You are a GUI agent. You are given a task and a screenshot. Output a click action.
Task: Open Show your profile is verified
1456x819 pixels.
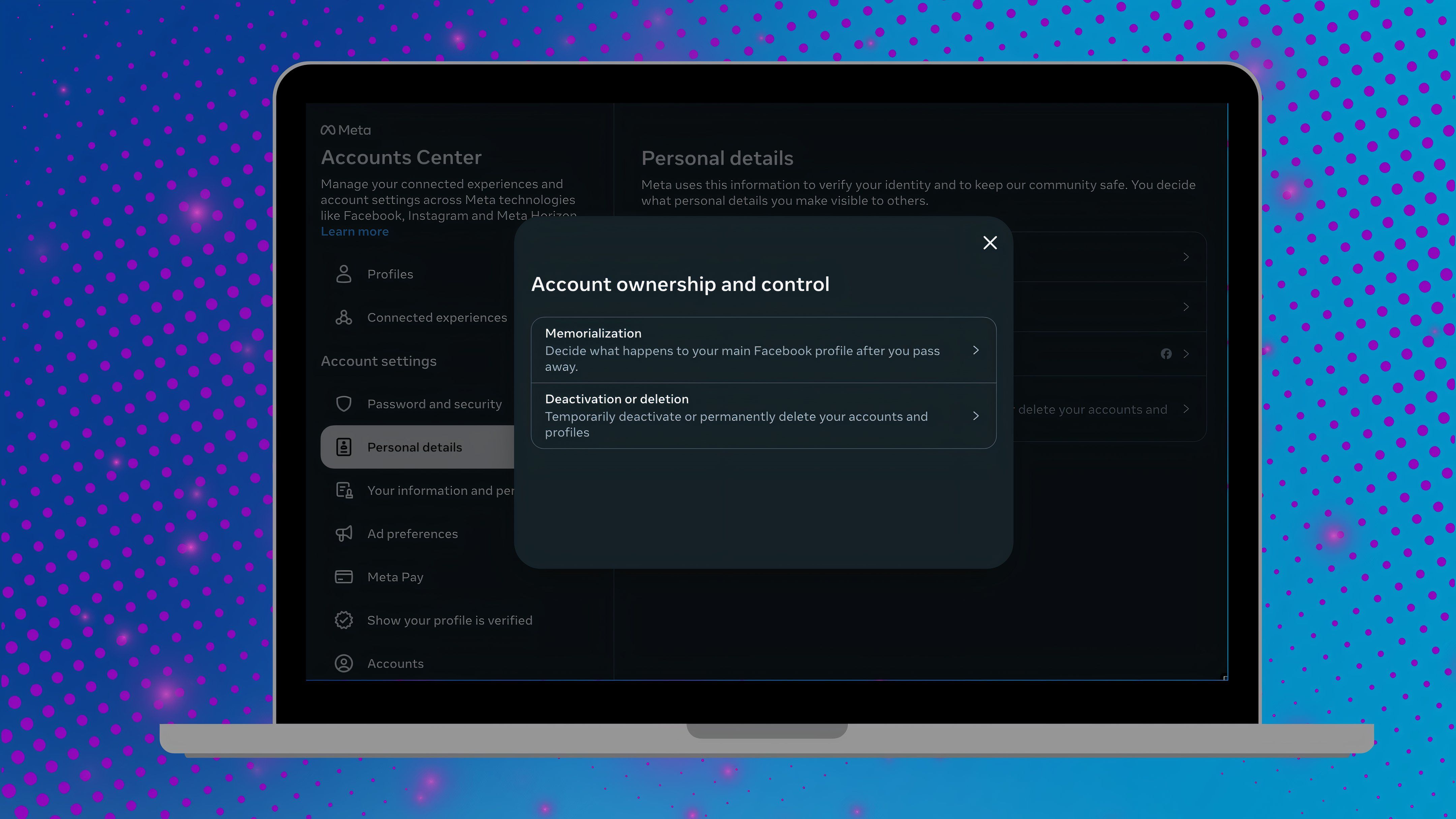[x=450, y=620]
